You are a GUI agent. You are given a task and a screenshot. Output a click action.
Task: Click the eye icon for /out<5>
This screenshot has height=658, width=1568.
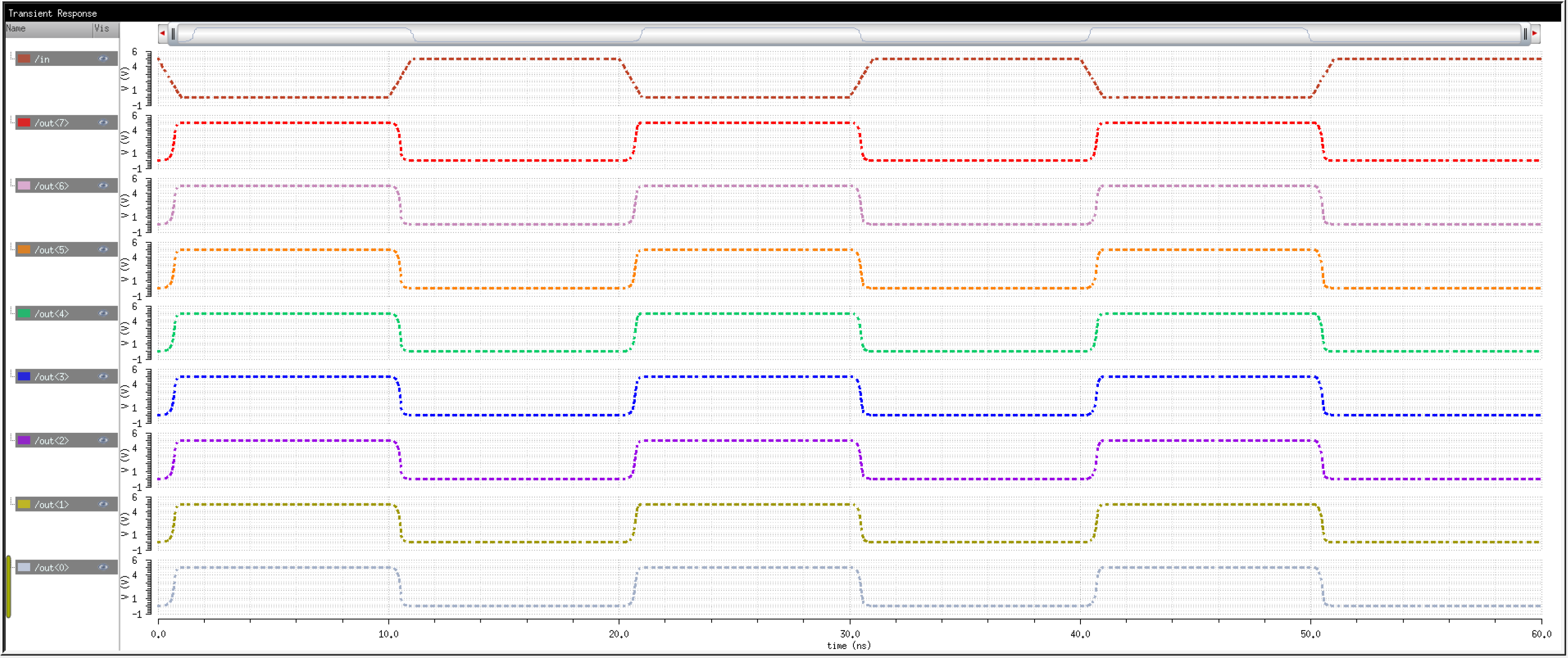click(x=103, y=250)
